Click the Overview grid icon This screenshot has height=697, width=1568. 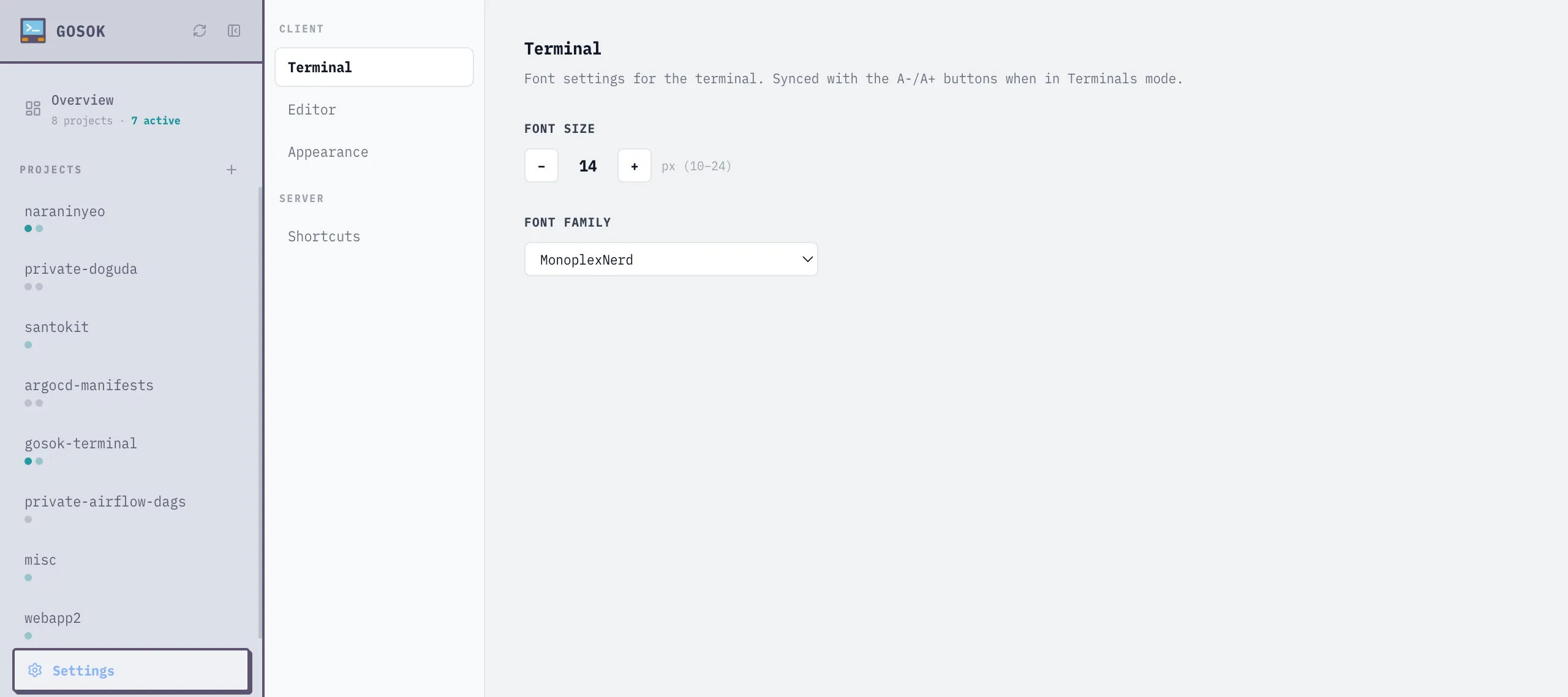click(x=33, y=108)
